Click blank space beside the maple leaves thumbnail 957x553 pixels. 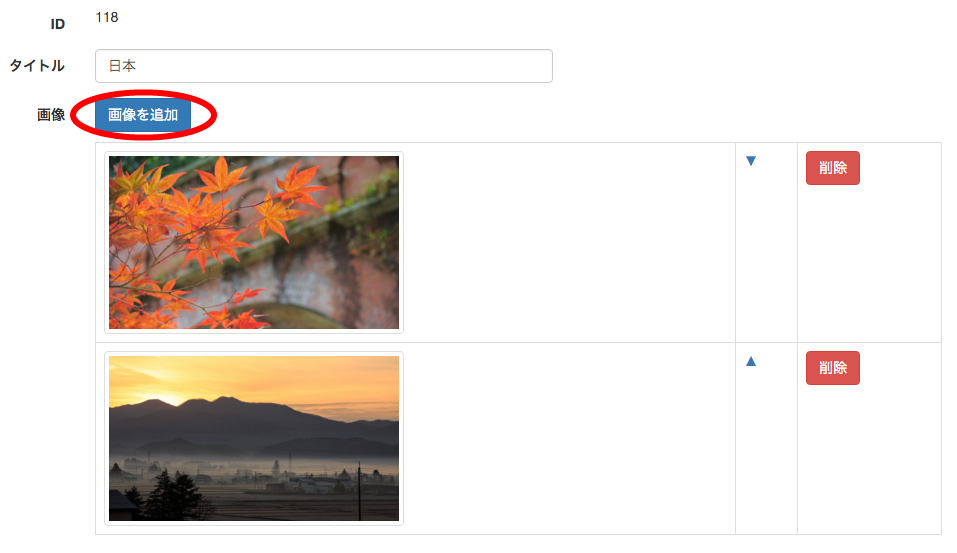click(x=568, y=242)
